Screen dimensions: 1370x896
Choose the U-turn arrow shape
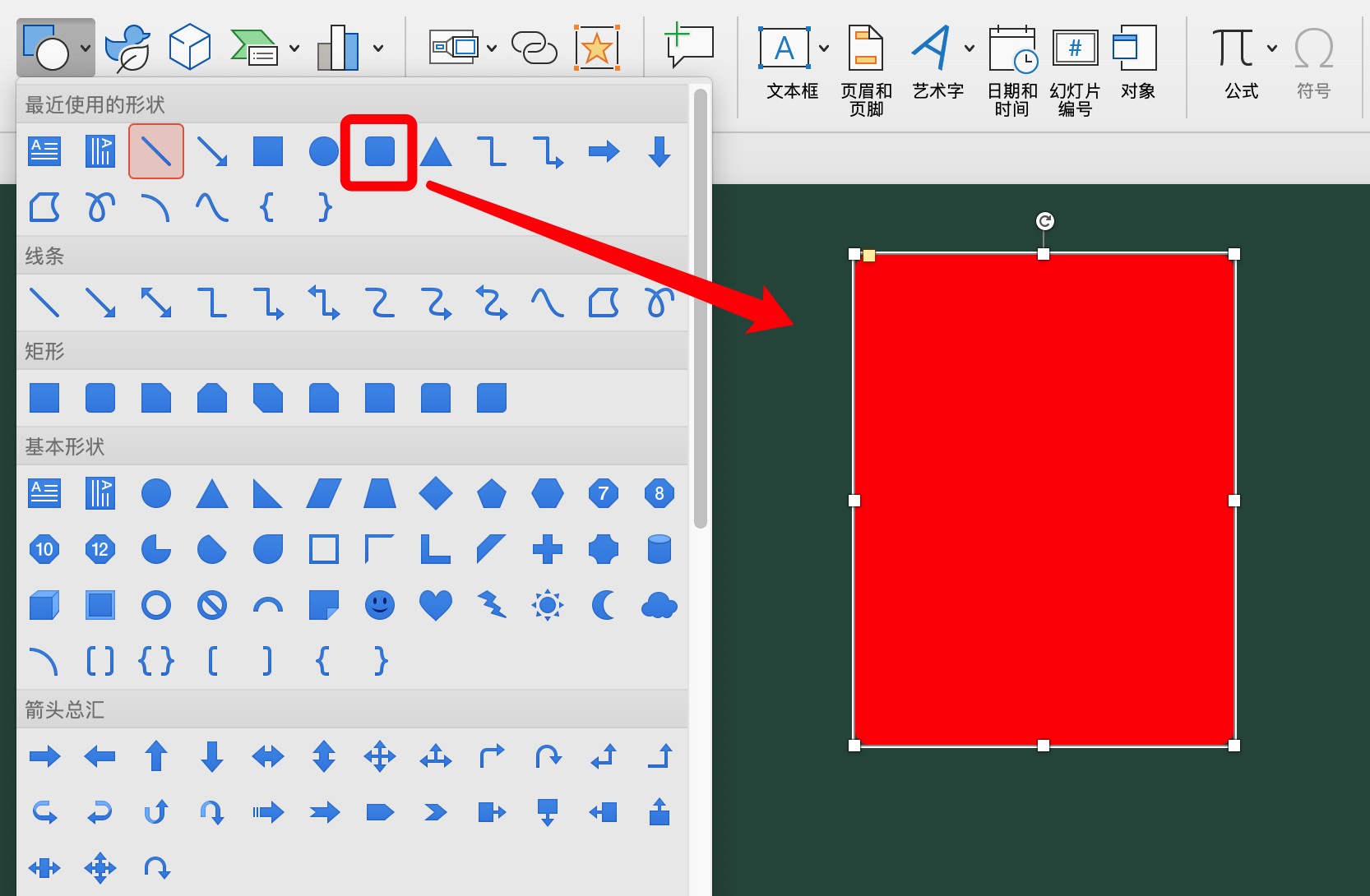(x=548, y=756)
